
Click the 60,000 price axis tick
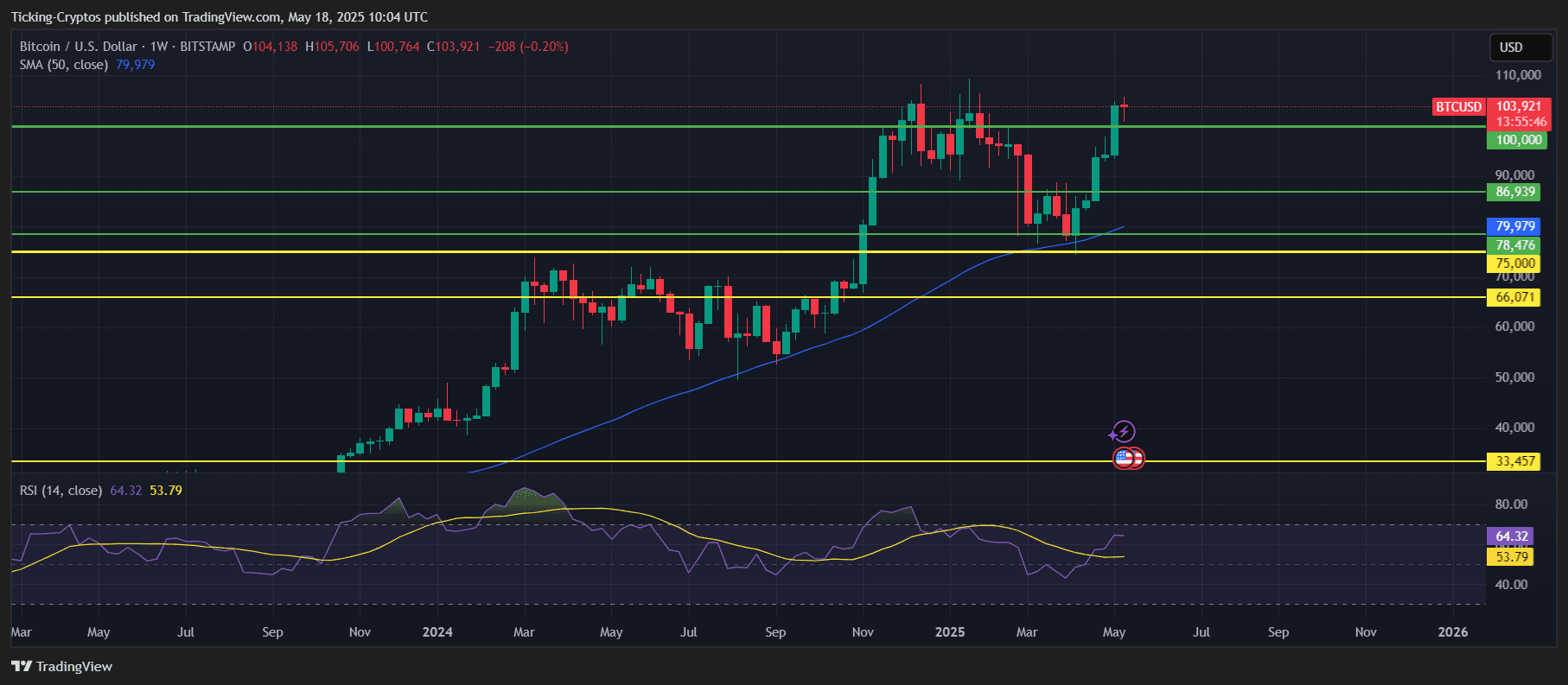click(1514, 327)
